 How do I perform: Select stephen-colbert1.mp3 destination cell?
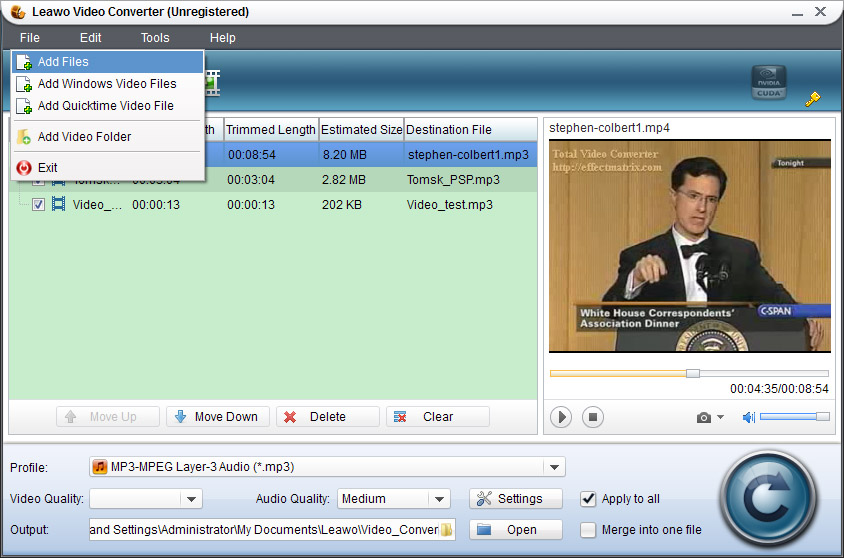[x=468, y=155]
